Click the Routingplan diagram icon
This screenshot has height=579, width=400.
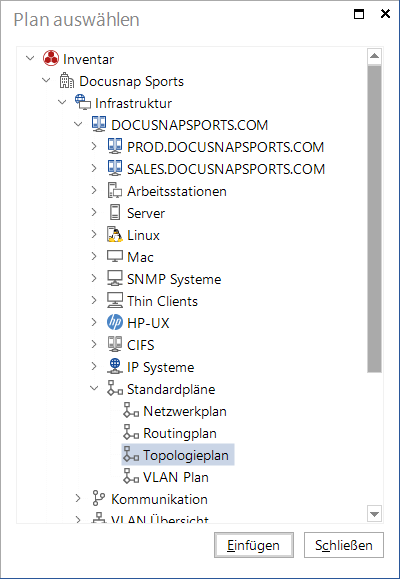click(x=131, y=432)
